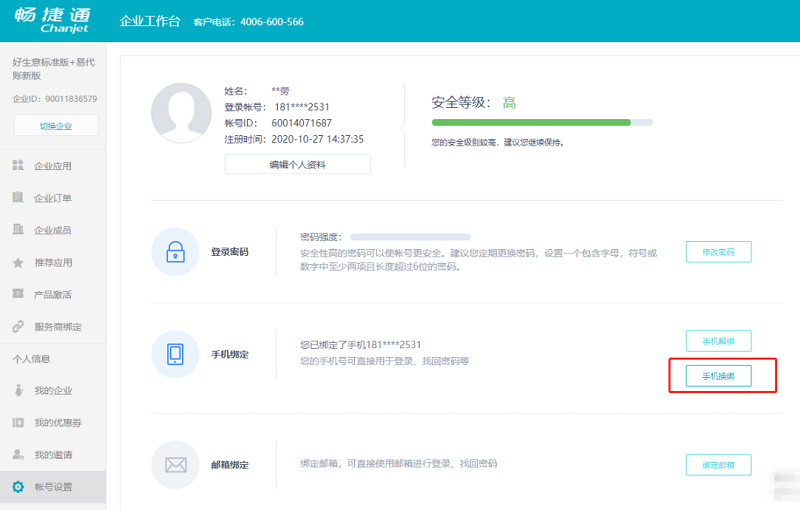The width and height of the screenshot is (800, 510).
Task: Open 我的优惠券 in the sidebar
Action: [x=53, y=422]
